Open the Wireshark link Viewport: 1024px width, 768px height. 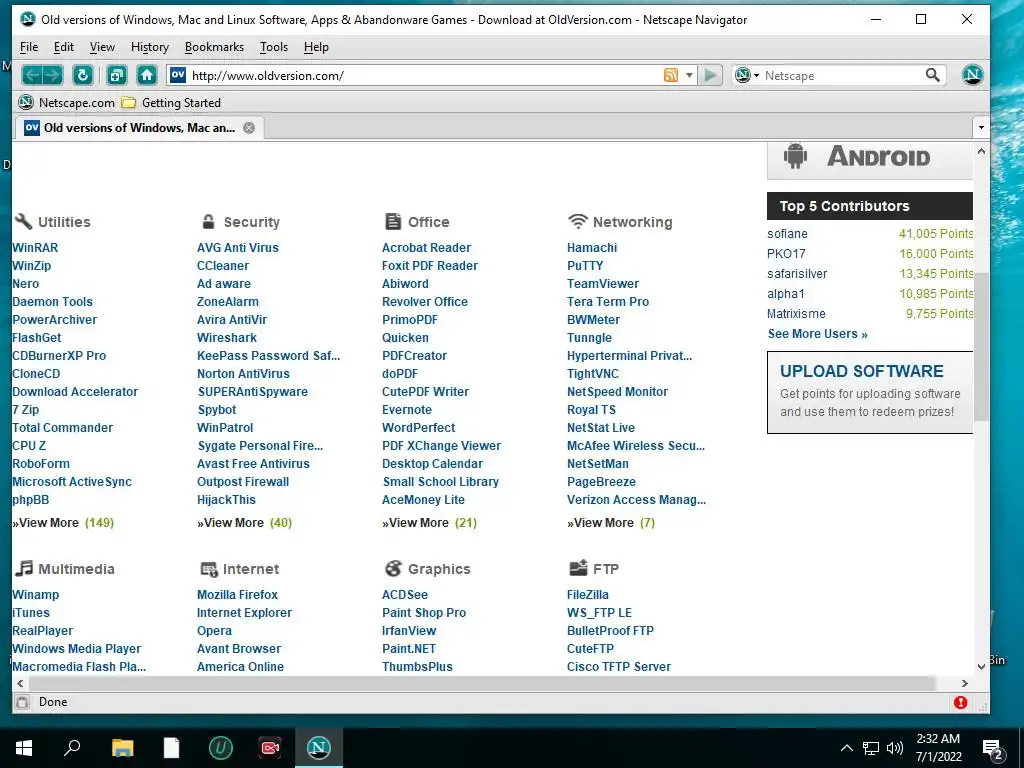tap(227, 338)
